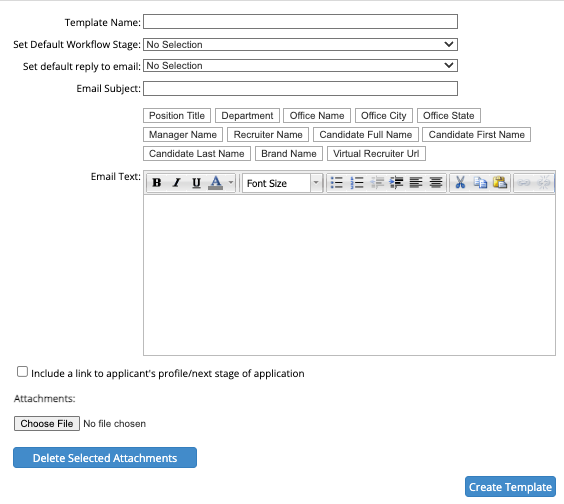Insert Office Name placeholder
This screenshot has height=504, width=564.
coord(317,115)
